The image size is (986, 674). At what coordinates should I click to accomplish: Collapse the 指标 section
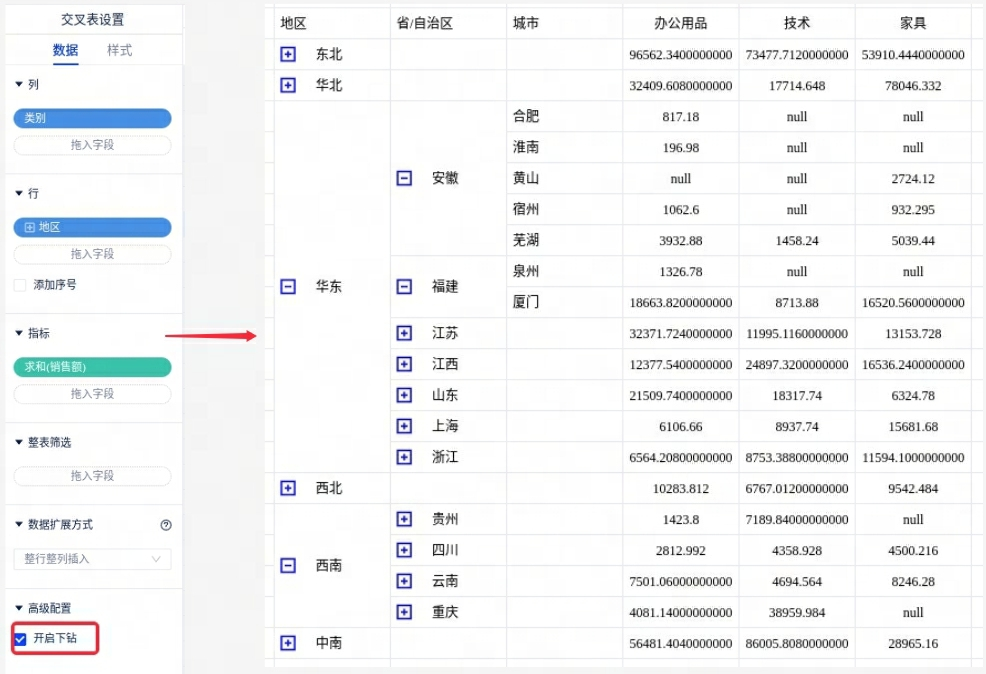coord(19,333)
